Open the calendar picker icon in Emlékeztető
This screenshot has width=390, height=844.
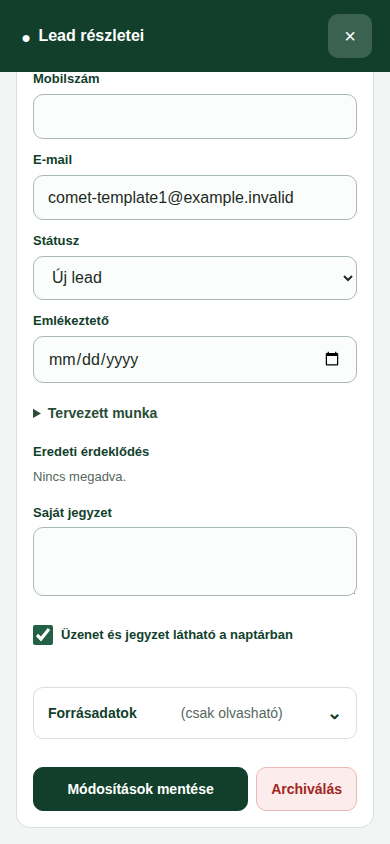(332, 359)
